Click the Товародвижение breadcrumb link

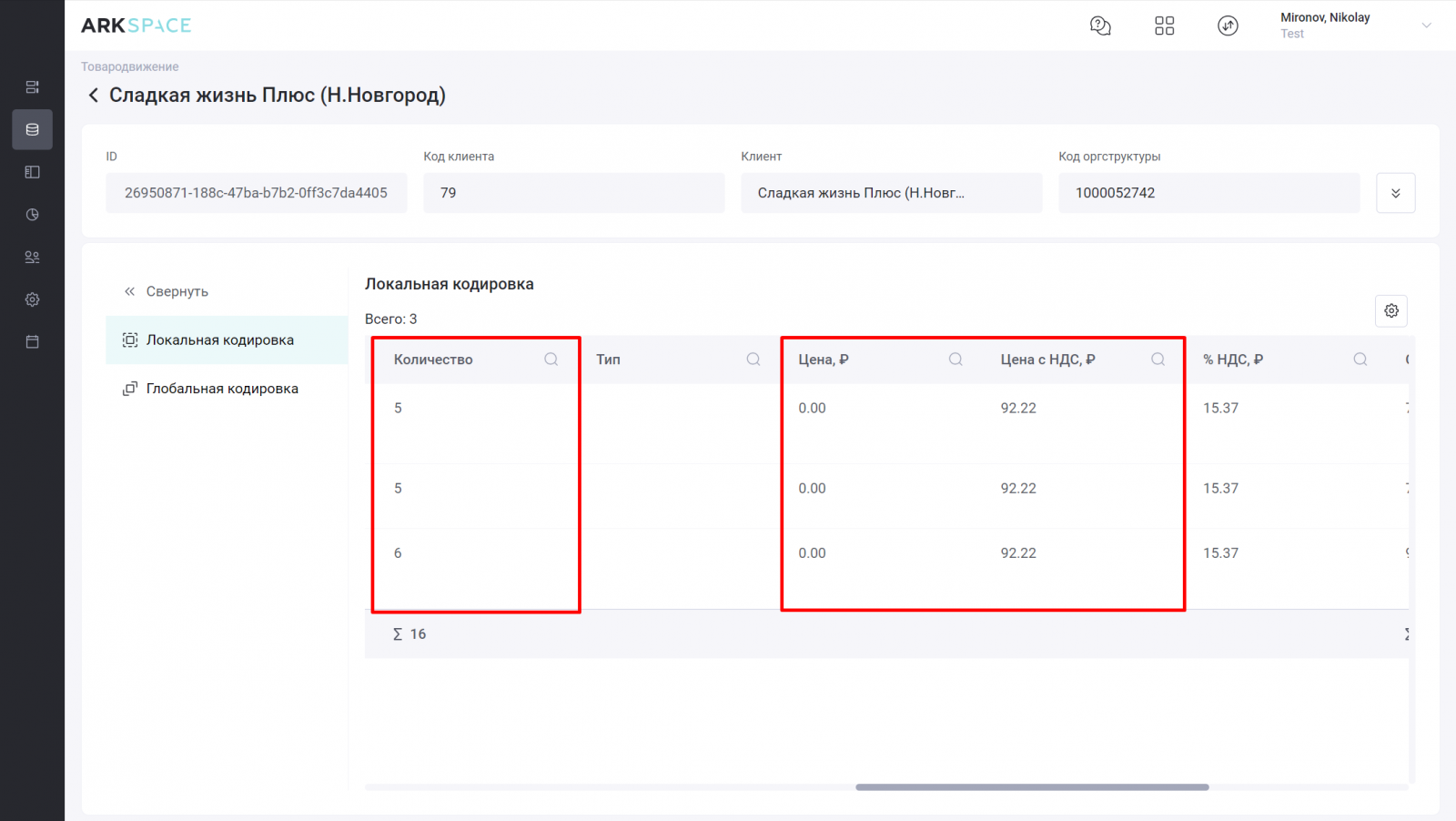(x=129, y=66)
